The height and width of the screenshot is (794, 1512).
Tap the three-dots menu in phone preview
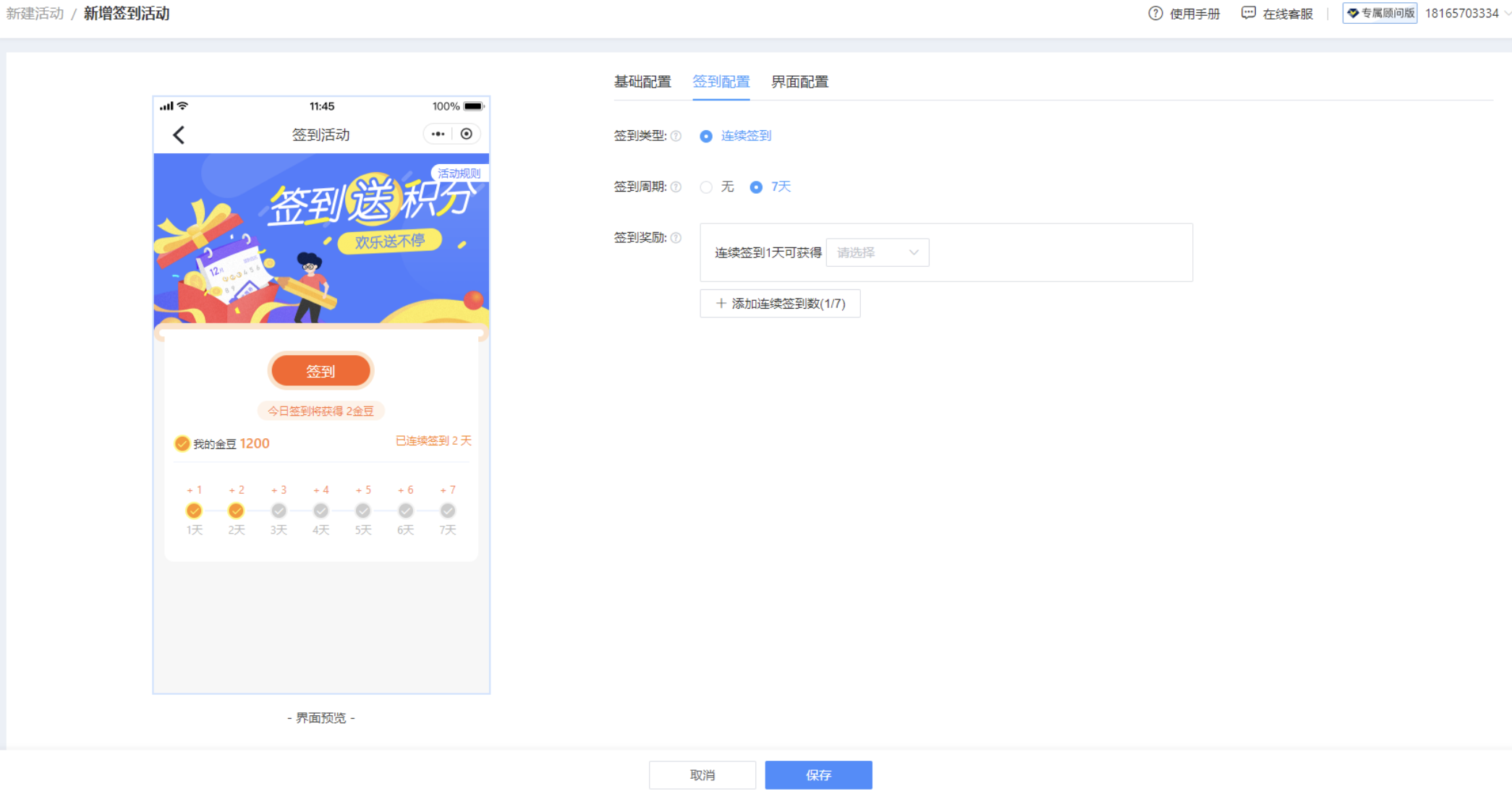[x=438, y=134]
